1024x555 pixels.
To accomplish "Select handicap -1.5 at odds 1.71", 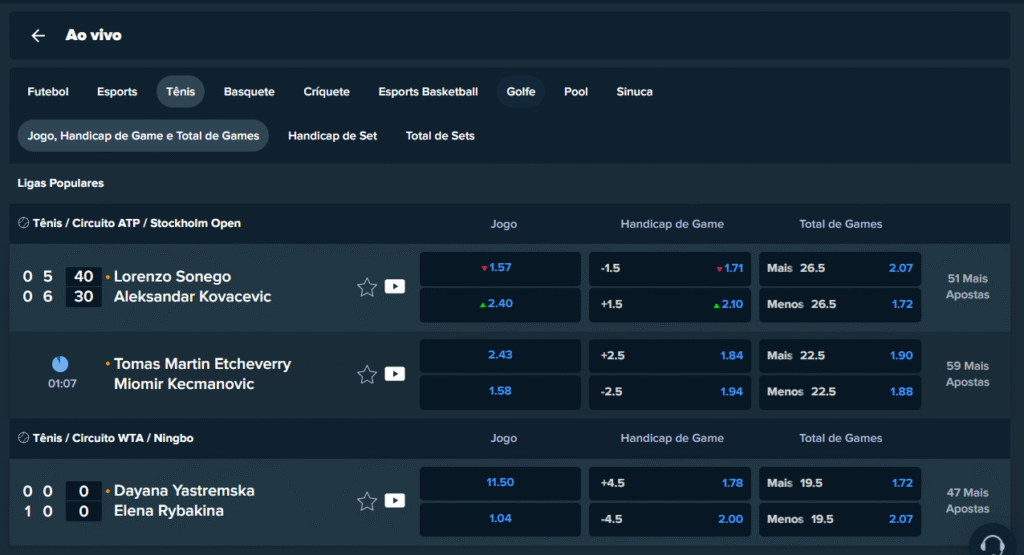I will (x=670, y=268).
